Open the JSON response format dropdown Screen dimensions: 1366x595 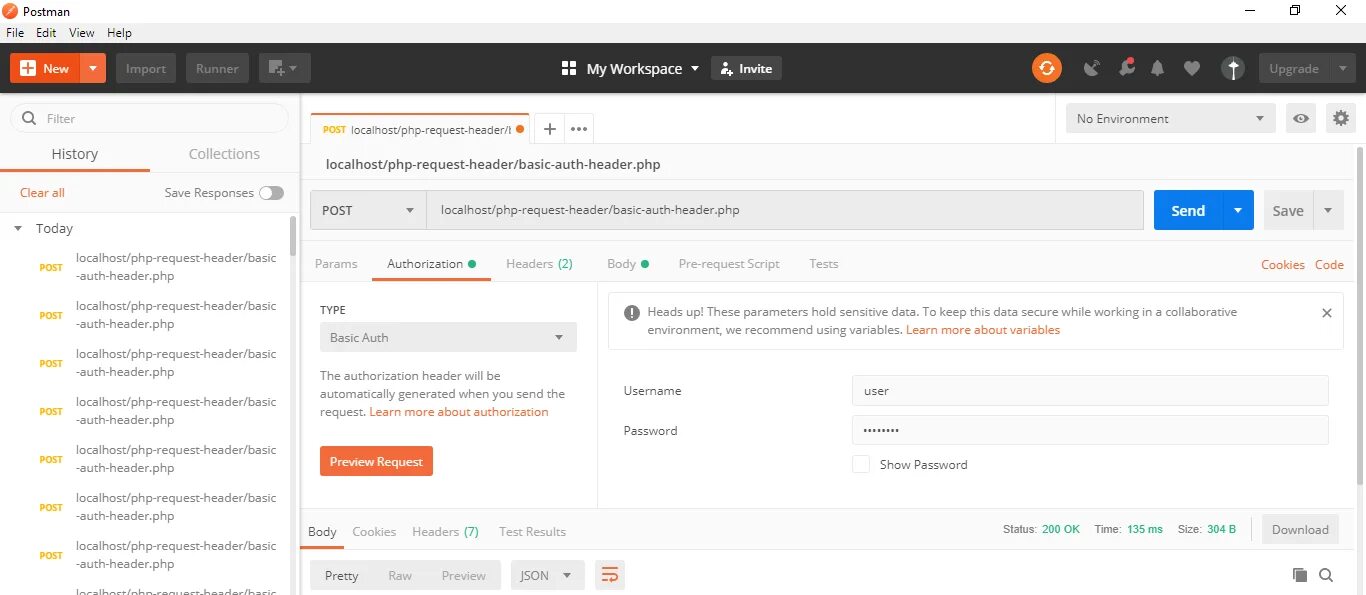547,575
